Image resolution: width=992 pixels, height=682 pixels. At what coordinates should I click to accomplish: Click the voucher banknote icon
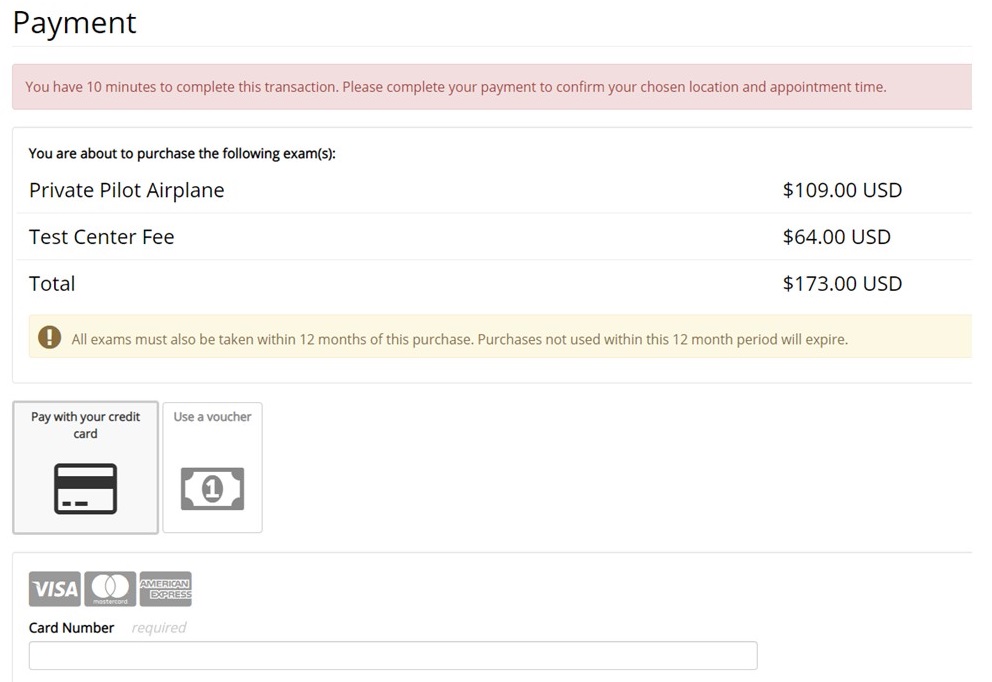212,489
